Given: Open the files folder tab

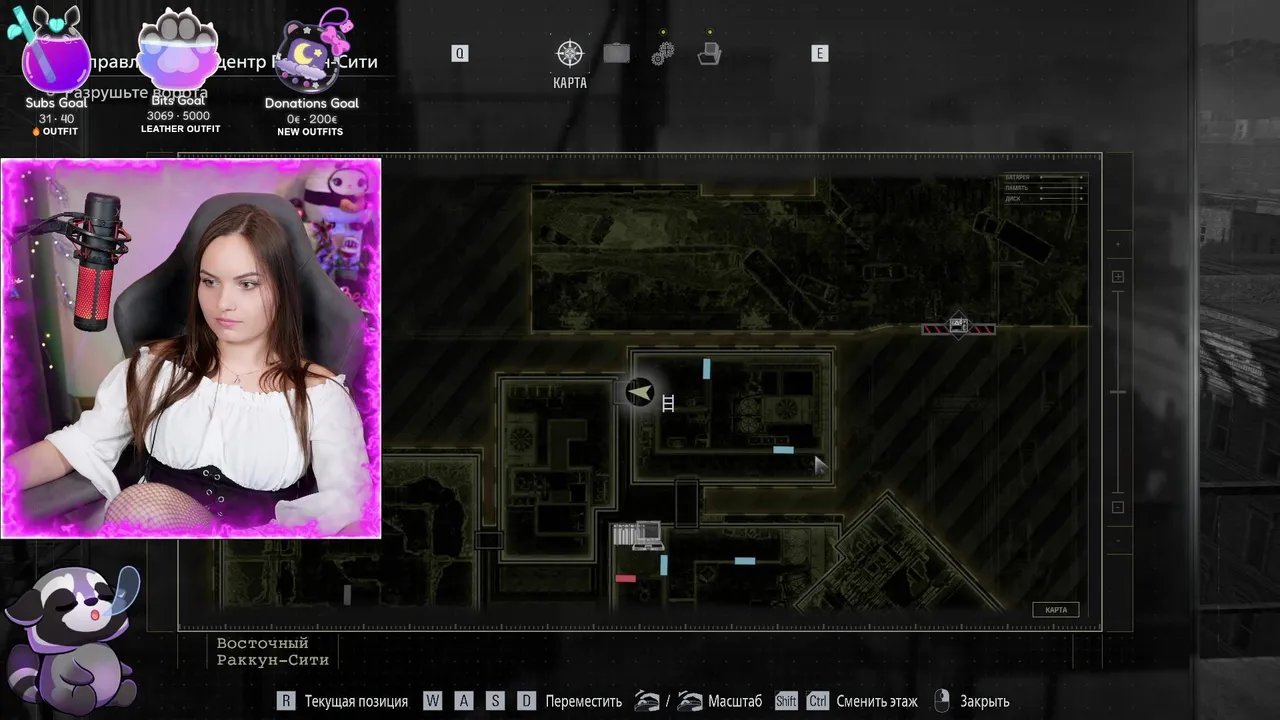Looking at the screenshot, I should coord(710,53).
